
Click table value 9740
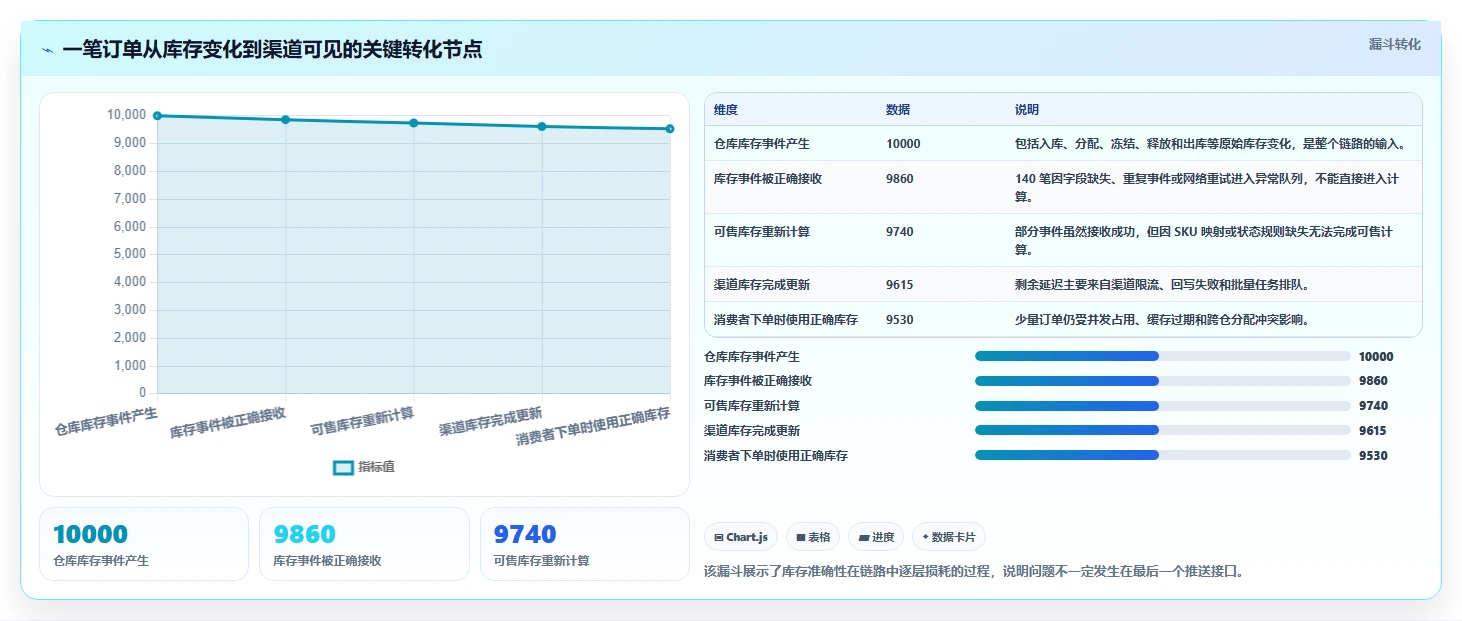pyautogui.click(x=900, y=232)
